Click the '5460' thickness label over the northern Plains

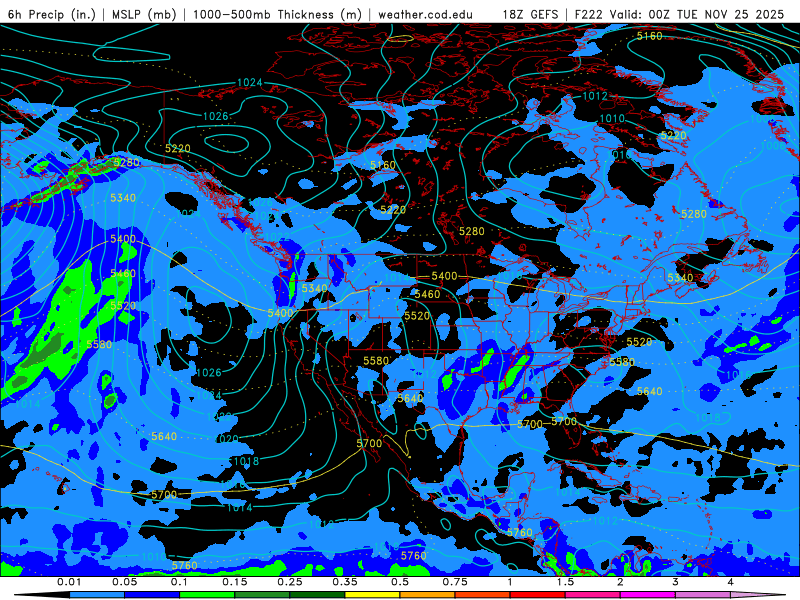pyautogui.click(x=428, y=294)
